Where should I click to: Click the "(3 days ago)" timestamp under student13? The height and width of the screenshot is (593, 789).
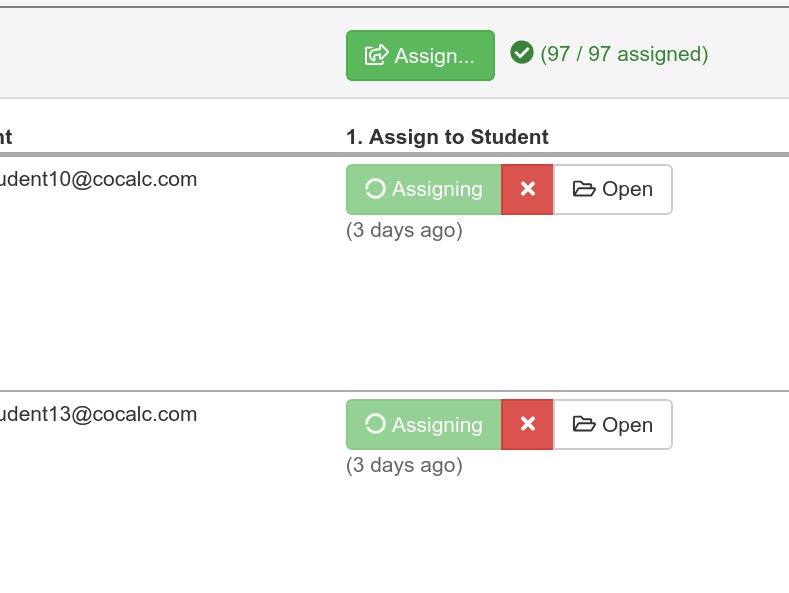coord(404,465)
